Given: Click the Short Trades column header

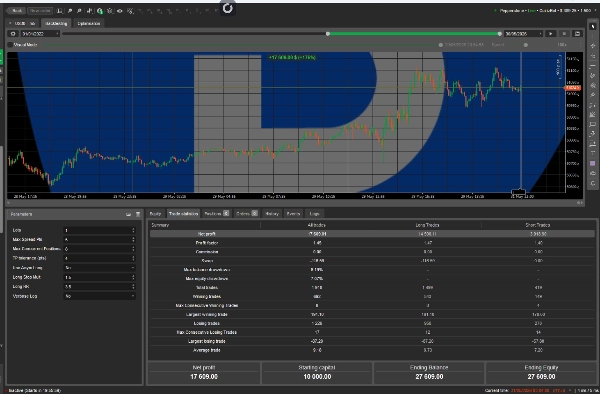Looking at the screenshot, I should click(538, 225).
